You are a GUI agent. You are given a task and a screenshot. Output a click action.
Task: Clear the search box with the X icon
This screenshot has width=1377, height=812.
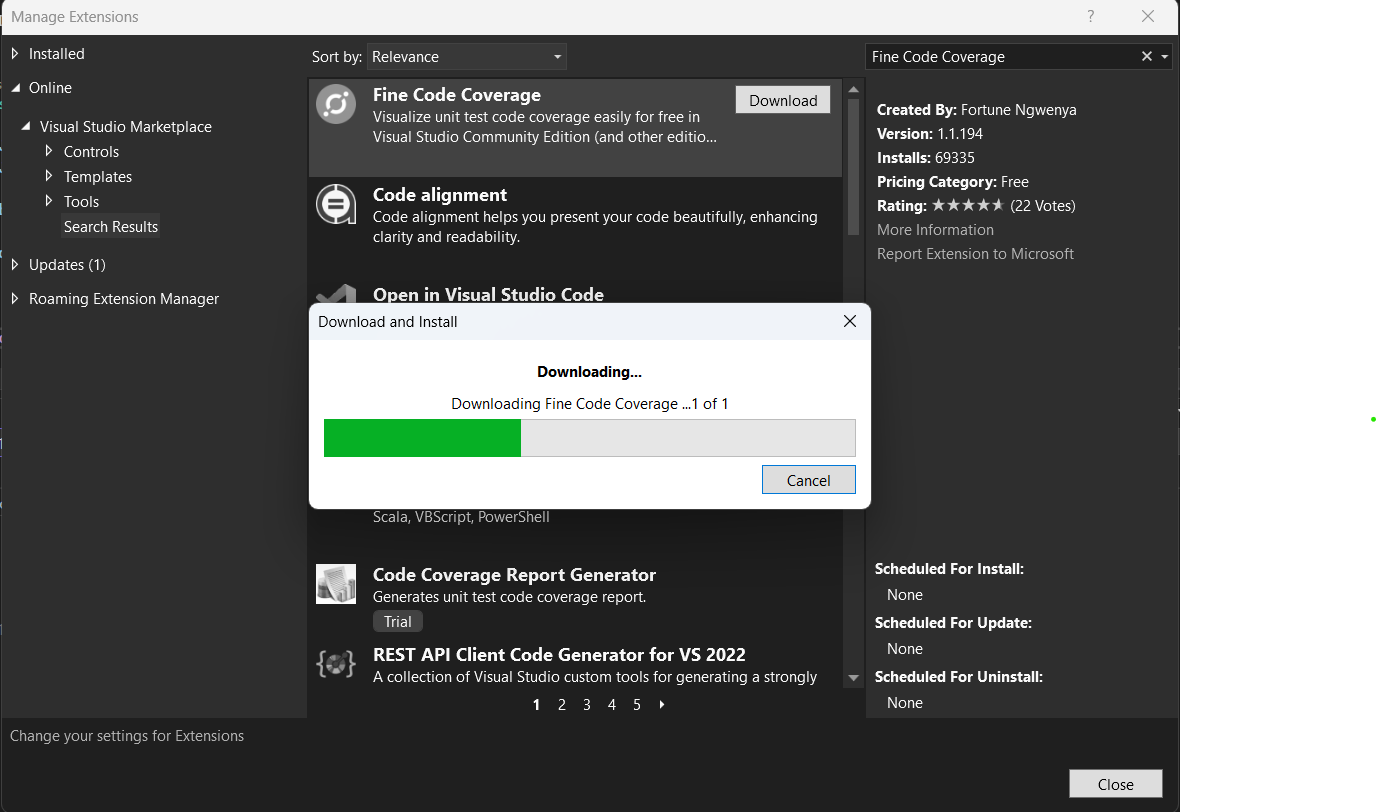(x=1147, y=57)
